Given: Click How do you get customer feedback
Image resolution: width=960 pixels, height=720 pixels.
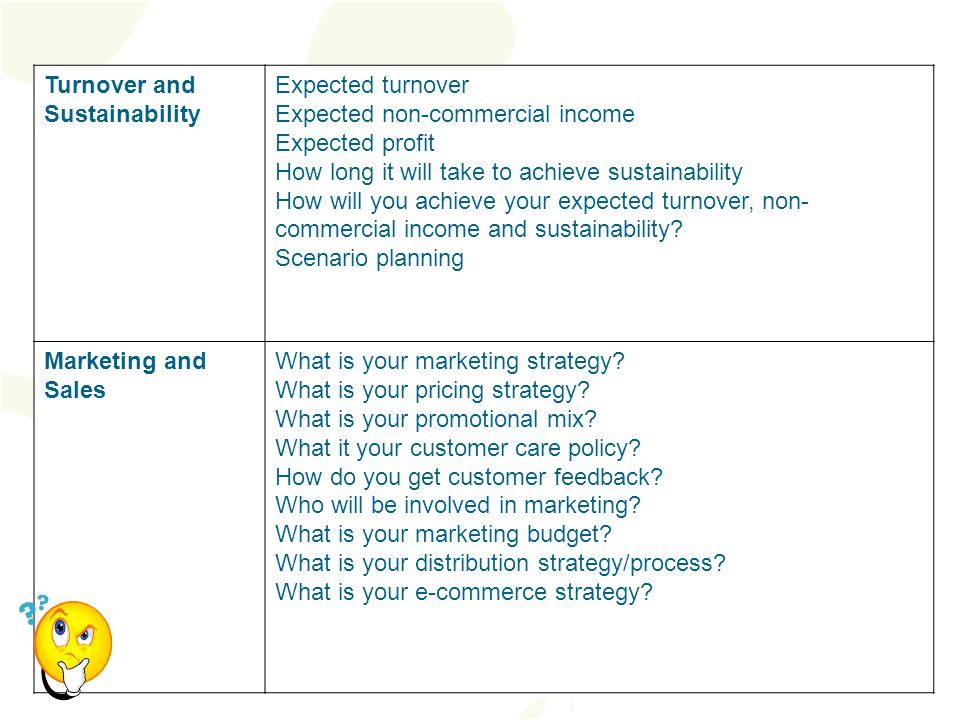Looking at the screenshot, I should (x=469, y=477).
